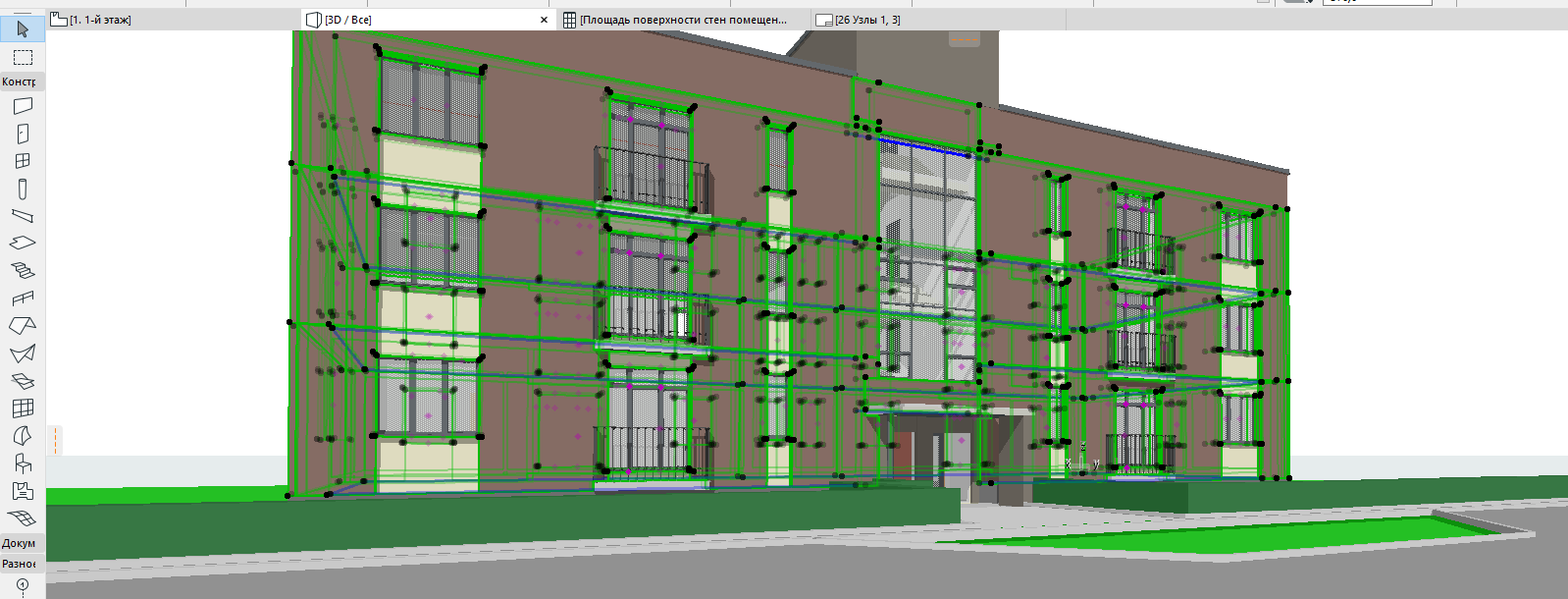The width and height of the screenshot is (1568, 599).
Task: Select the Marquee tool
Action: coord(23,57)
